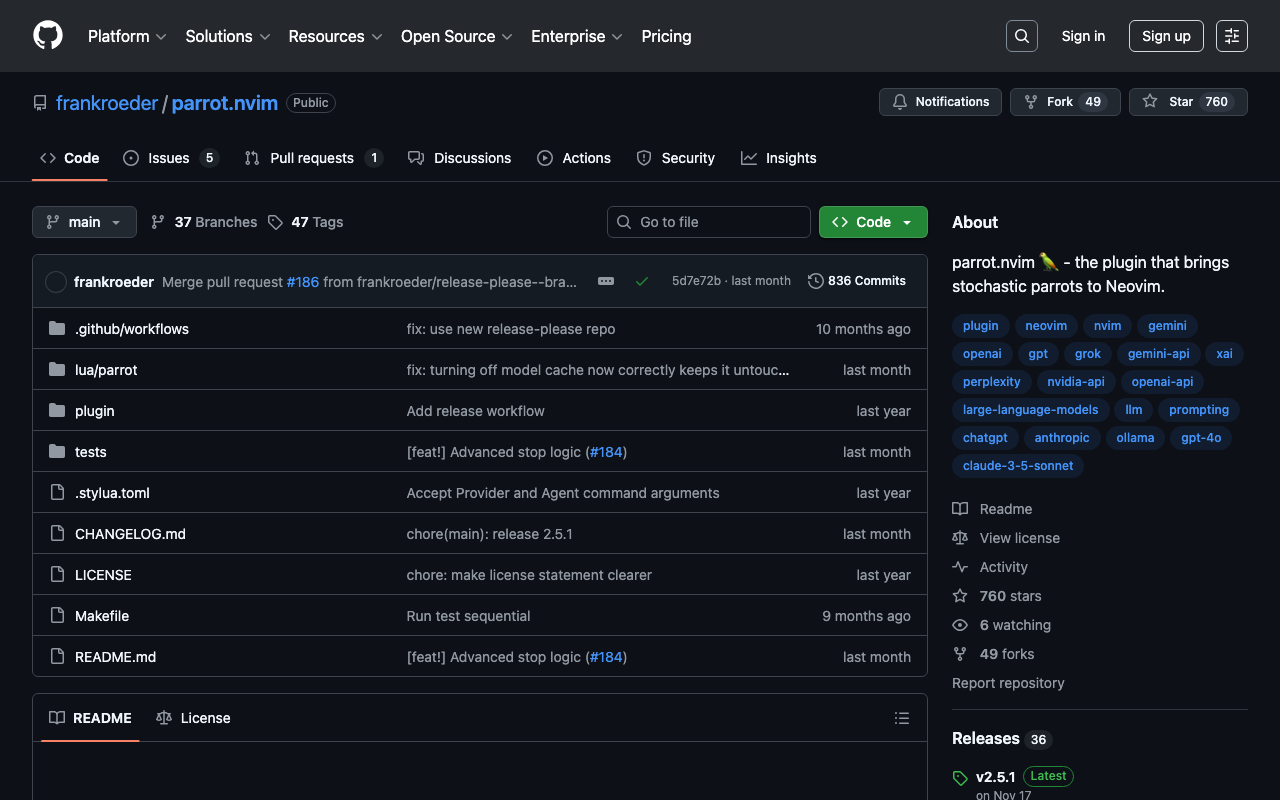1280x800 pixels.
Task: Open the search magnifier icon
Action: click(1021, 36)
